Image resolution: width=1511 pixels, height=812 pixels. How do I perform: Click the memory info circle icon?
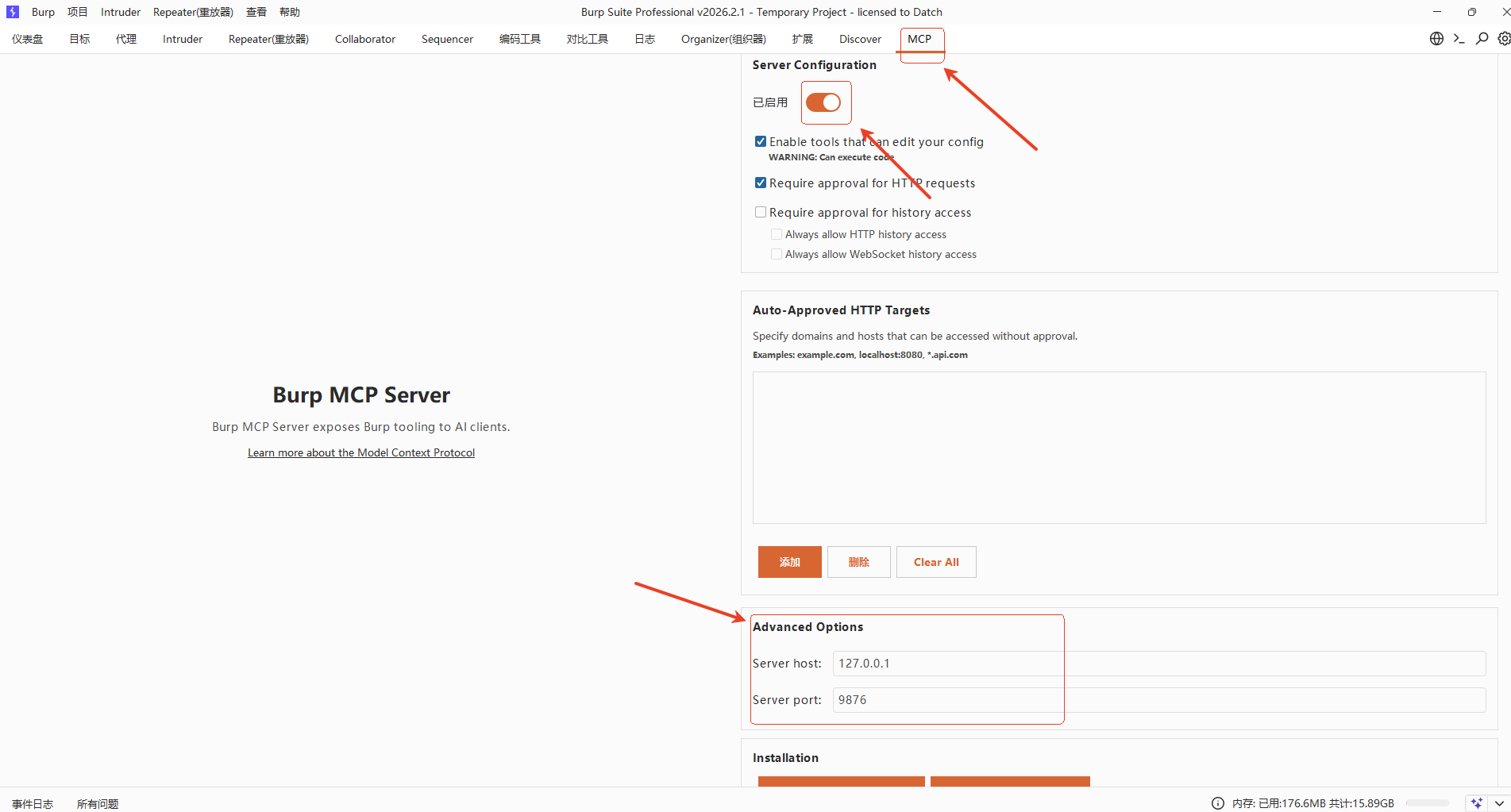coord(1218,803)
